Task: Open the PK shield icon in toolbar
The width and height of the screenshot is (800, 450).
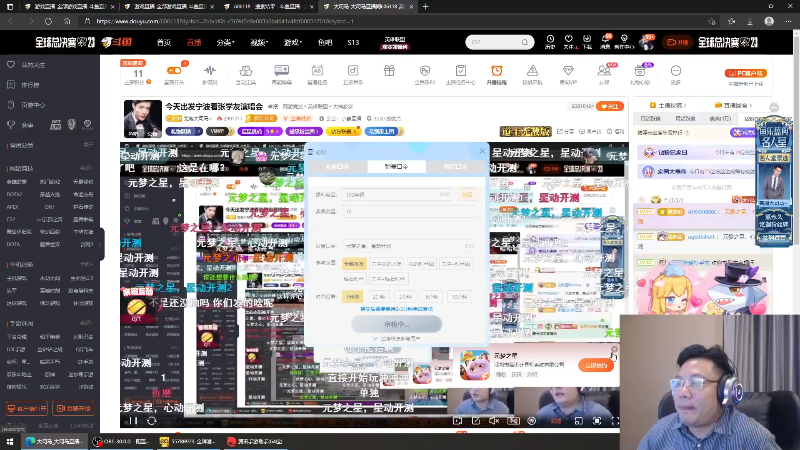Action: coord(424,71)
